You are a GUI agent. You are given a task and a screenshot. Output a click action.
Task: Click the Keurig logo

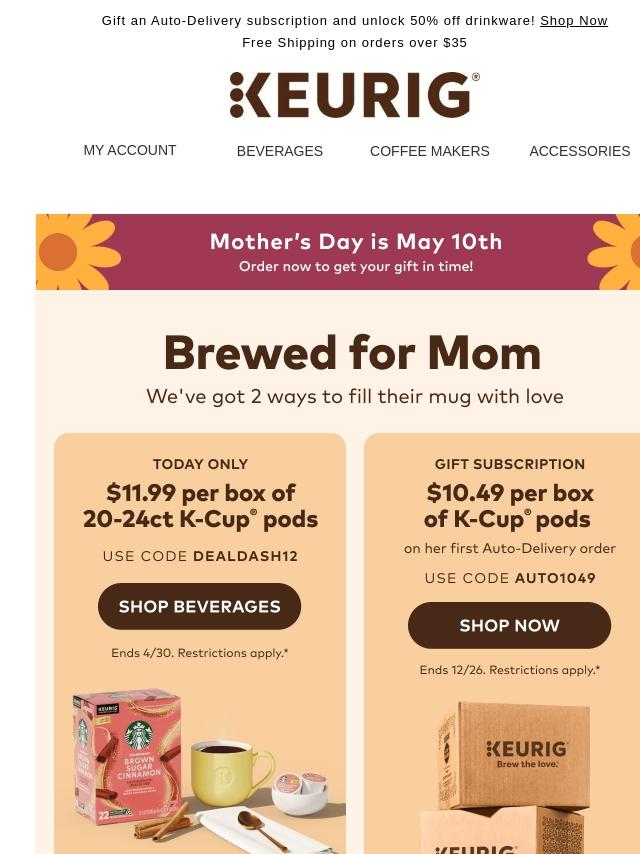tap(354, 95)
